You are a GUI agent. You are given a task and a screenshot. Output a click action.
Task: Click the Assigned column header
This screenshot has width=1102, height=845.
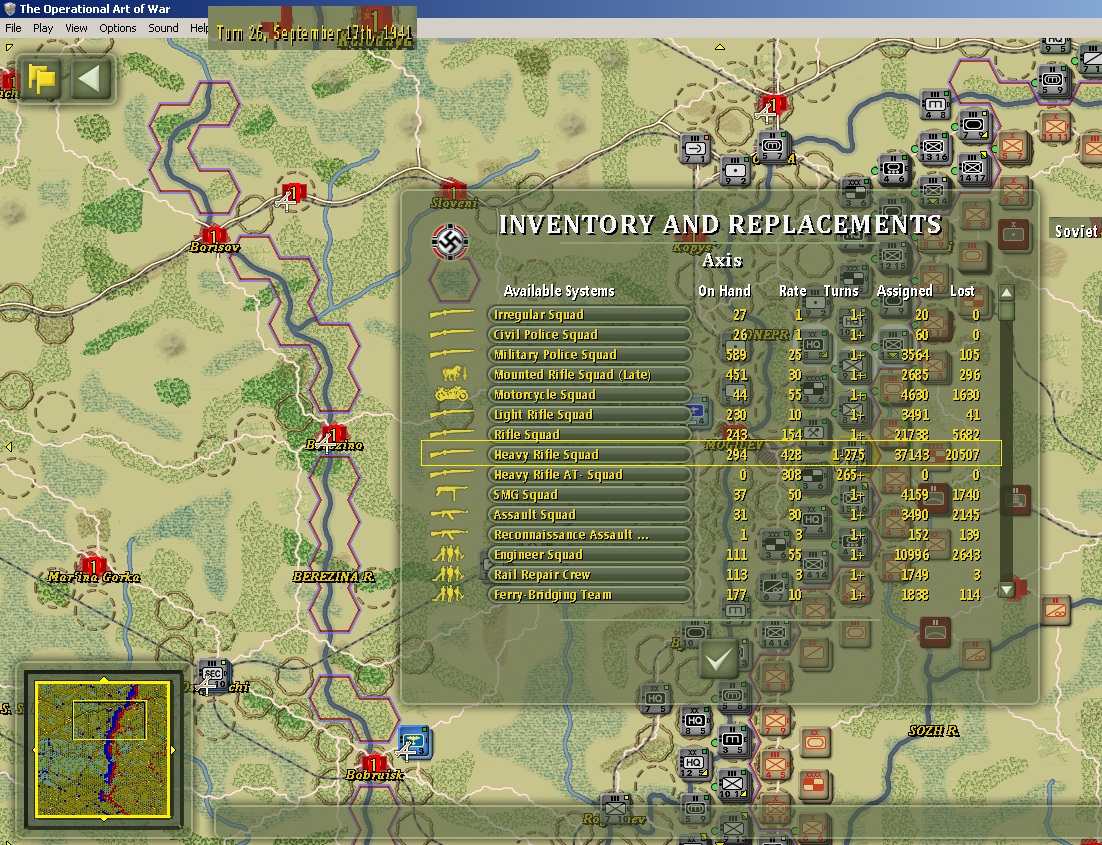[x=904, y=291]
